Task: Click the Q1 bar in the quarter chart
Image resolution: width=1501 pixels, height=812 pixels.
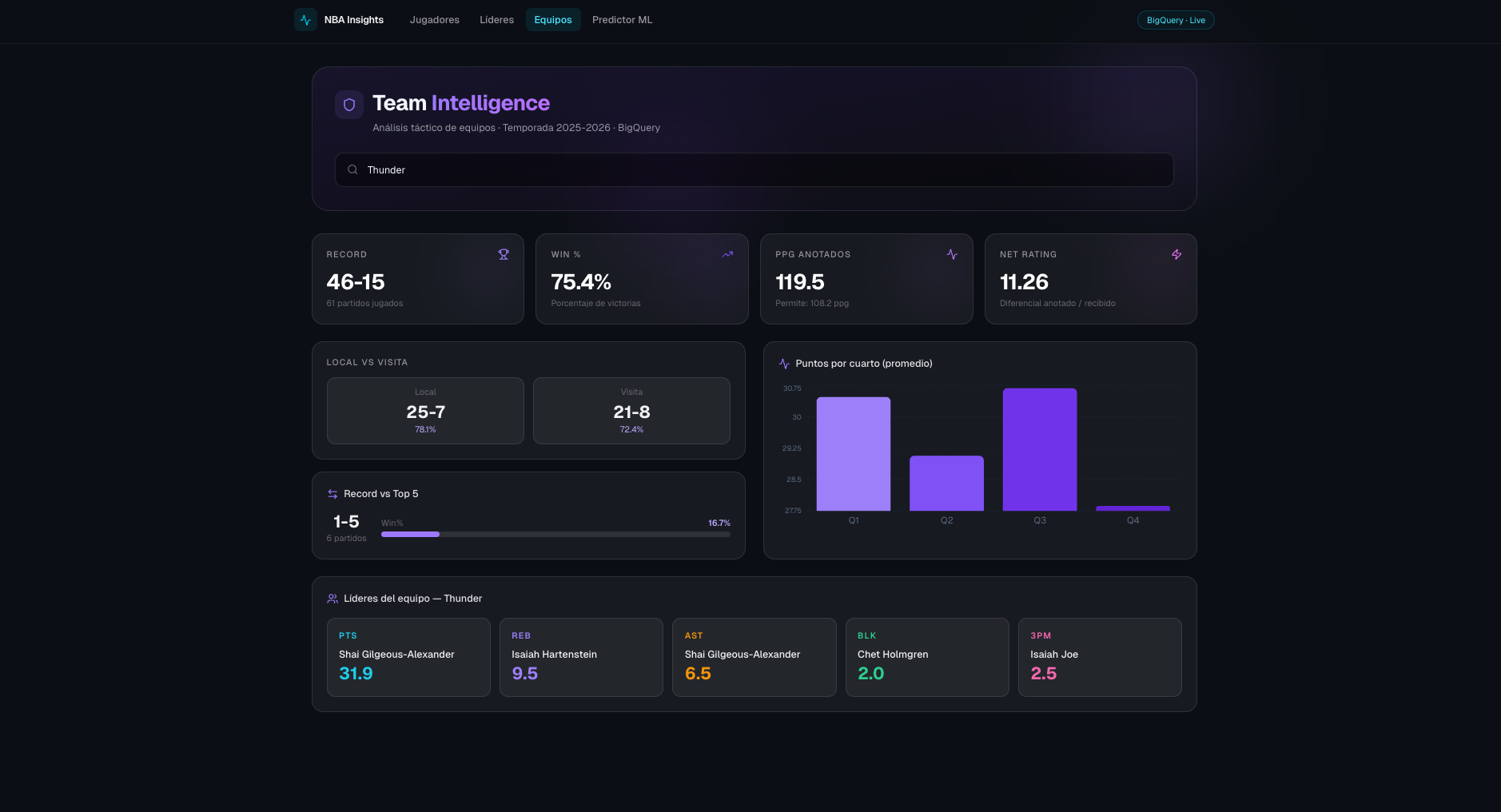Action: click(854, 453)
